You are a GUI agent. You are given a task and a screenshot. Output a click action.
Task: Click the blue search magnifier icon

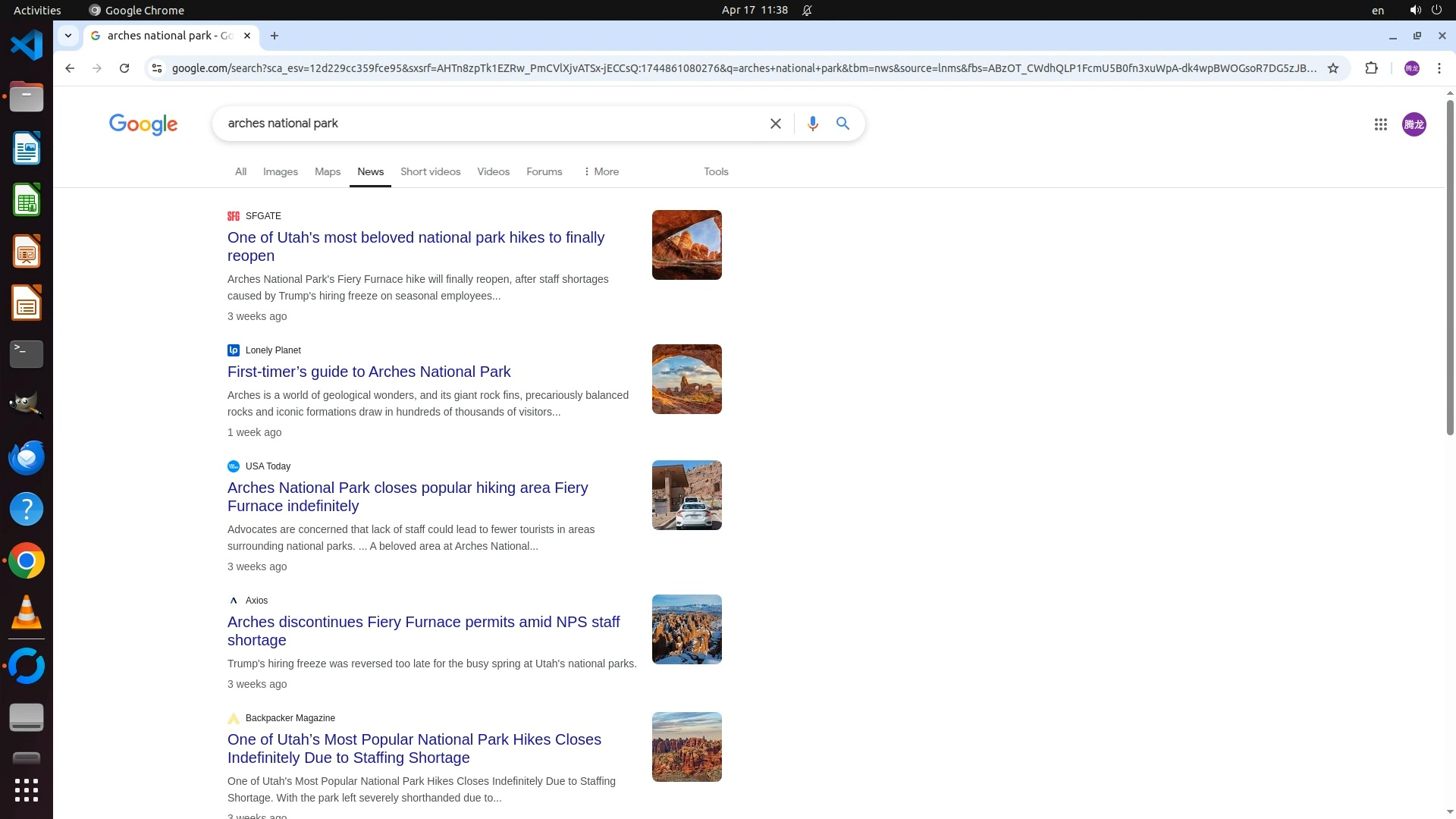[x=843, y=124]
